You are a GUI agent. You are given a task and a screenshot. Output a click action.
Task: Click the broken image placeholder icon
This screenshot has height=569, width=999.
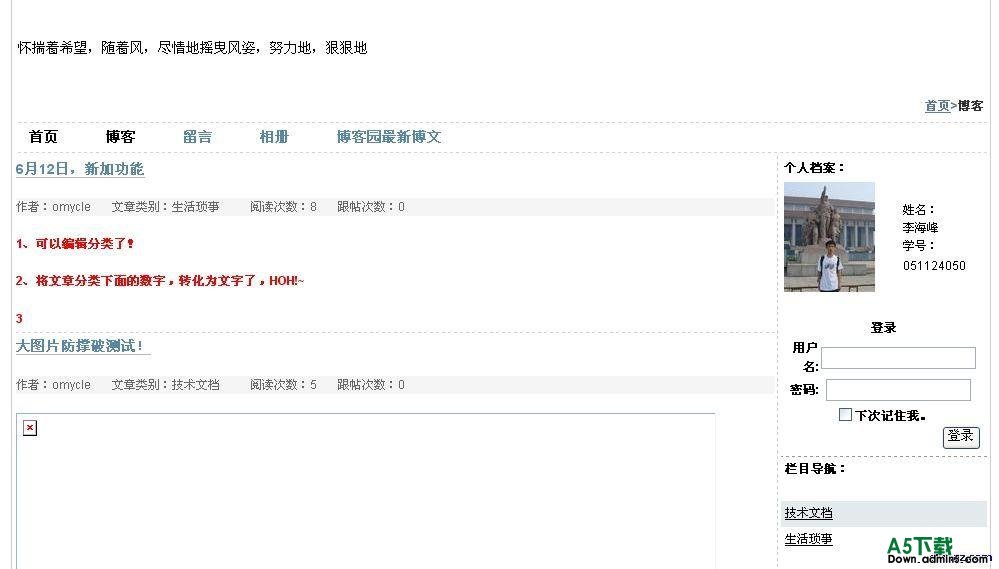point(30,428)
